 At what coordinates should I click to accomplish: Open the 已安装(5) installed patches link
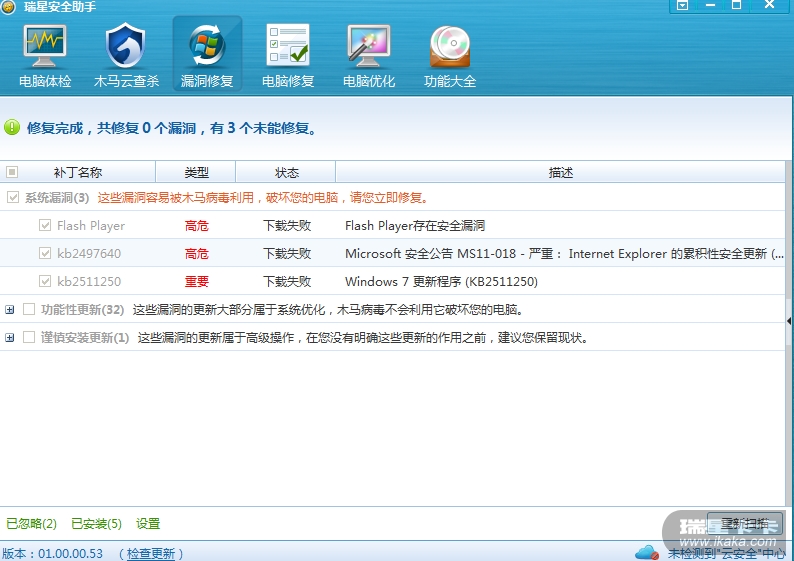click(x=97, y=524)
